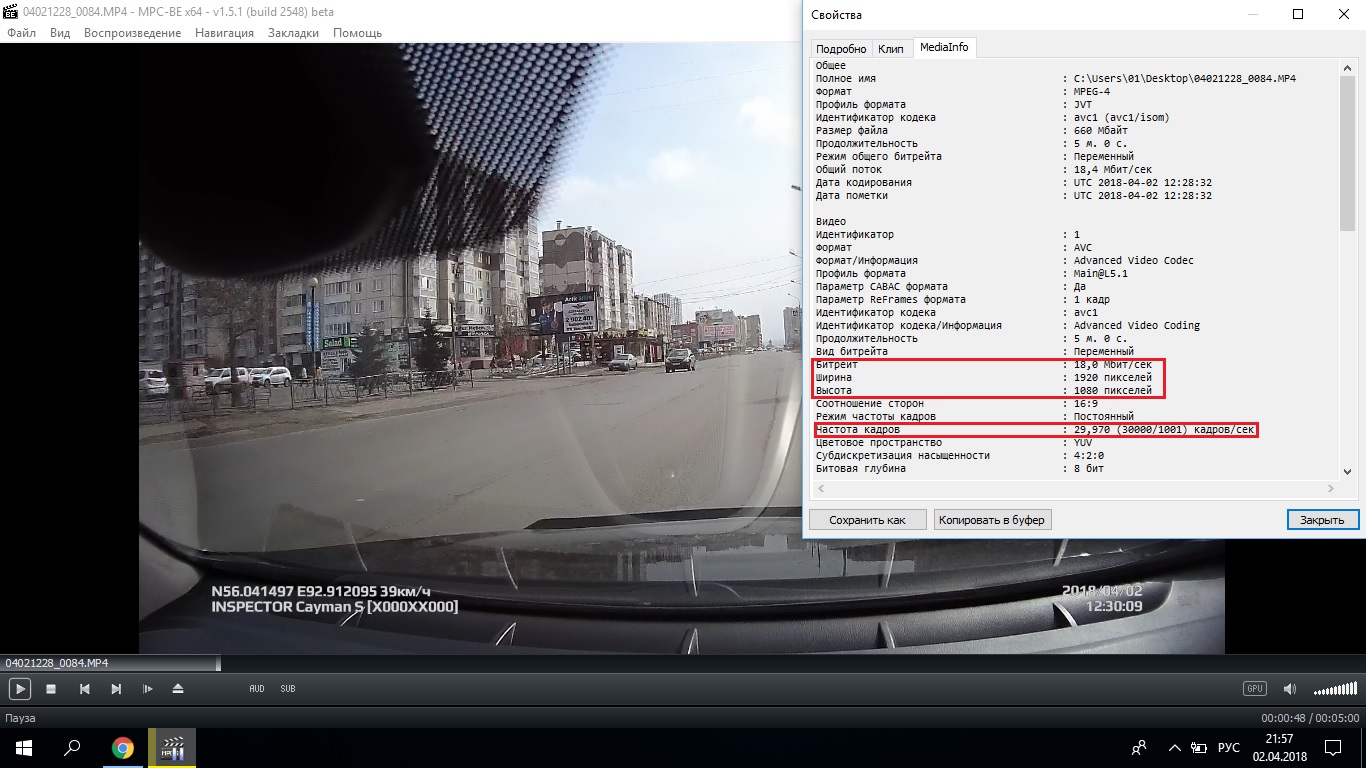Click the Копировать в буфер button
Image resolution: width=1366 pixels, height=768 pixels.
click(x=992, y=520)
